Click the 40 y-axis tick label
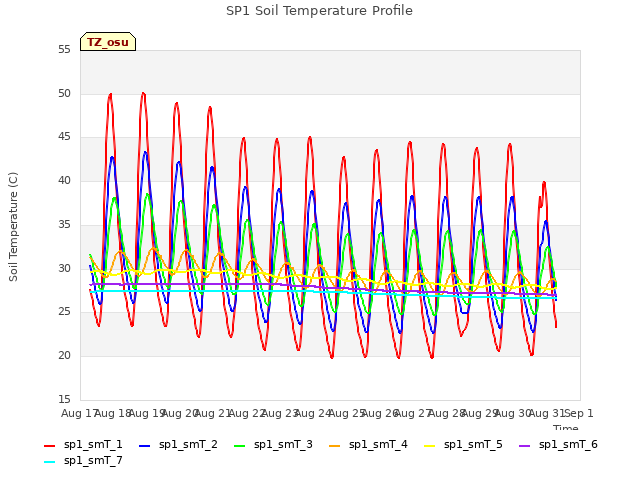Screen dimensions: 640x480 pyautogui.click(x=64, y=180)
